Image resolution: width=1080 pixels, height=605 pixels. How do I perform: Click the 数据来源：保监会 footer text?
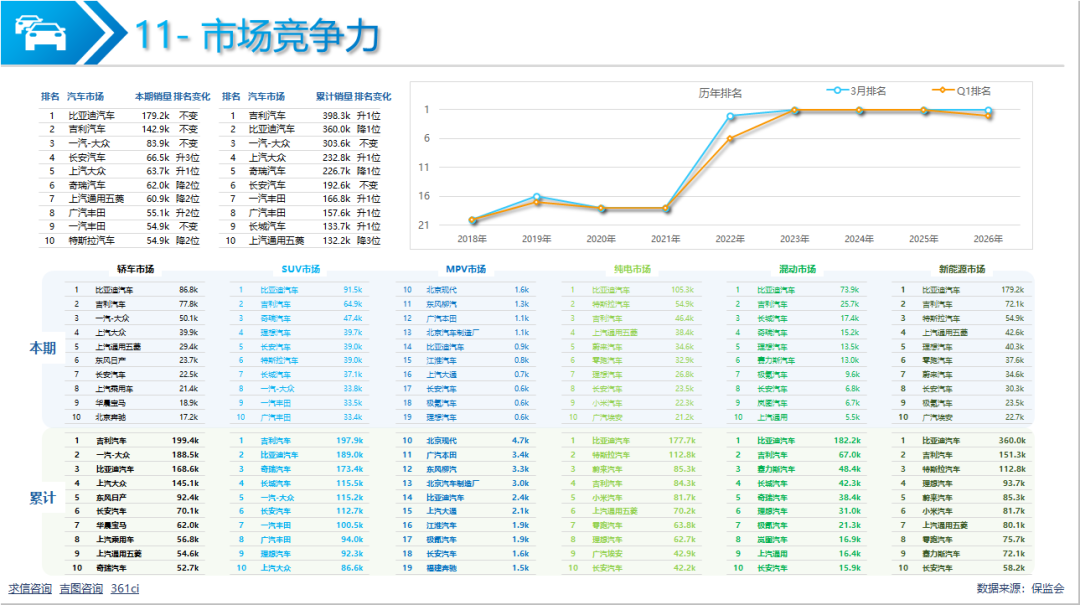pos(1020,588)
